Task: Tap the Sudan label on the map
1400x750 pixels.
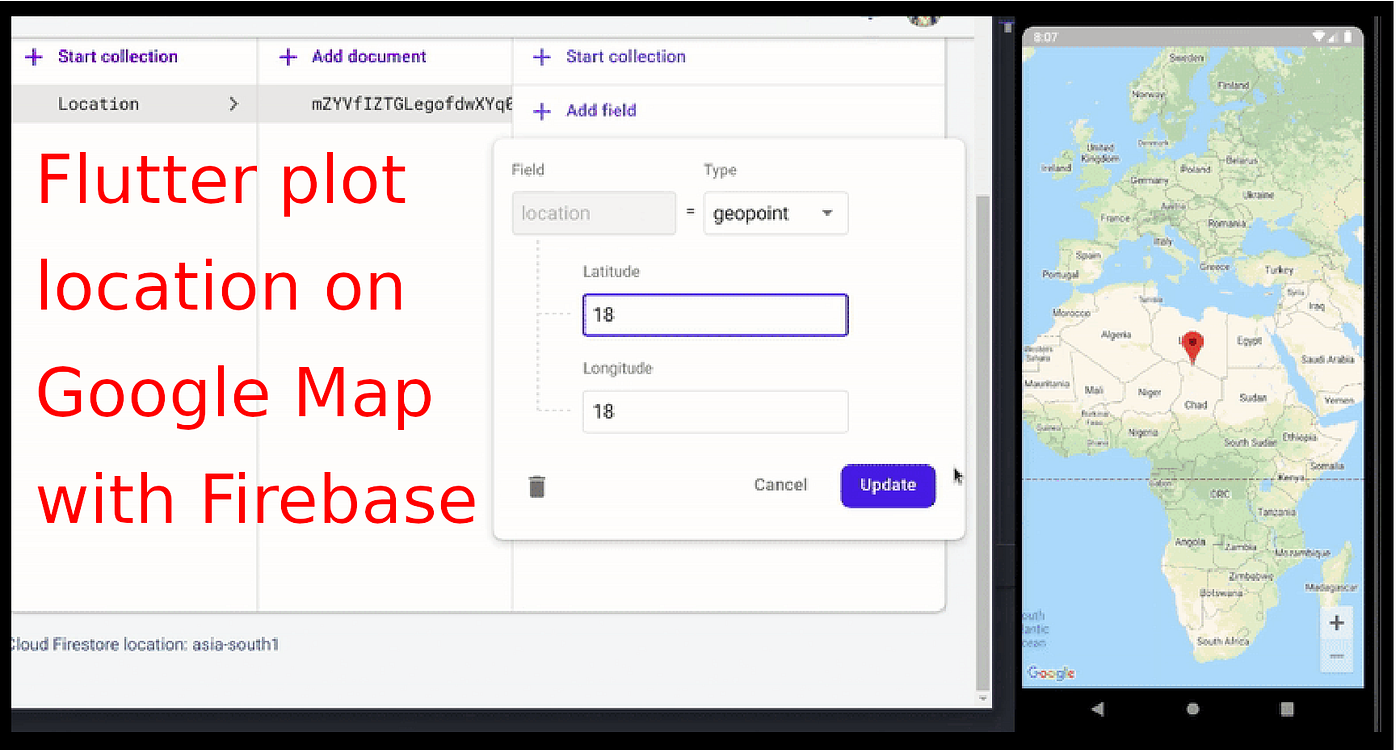Action: 1253,397
